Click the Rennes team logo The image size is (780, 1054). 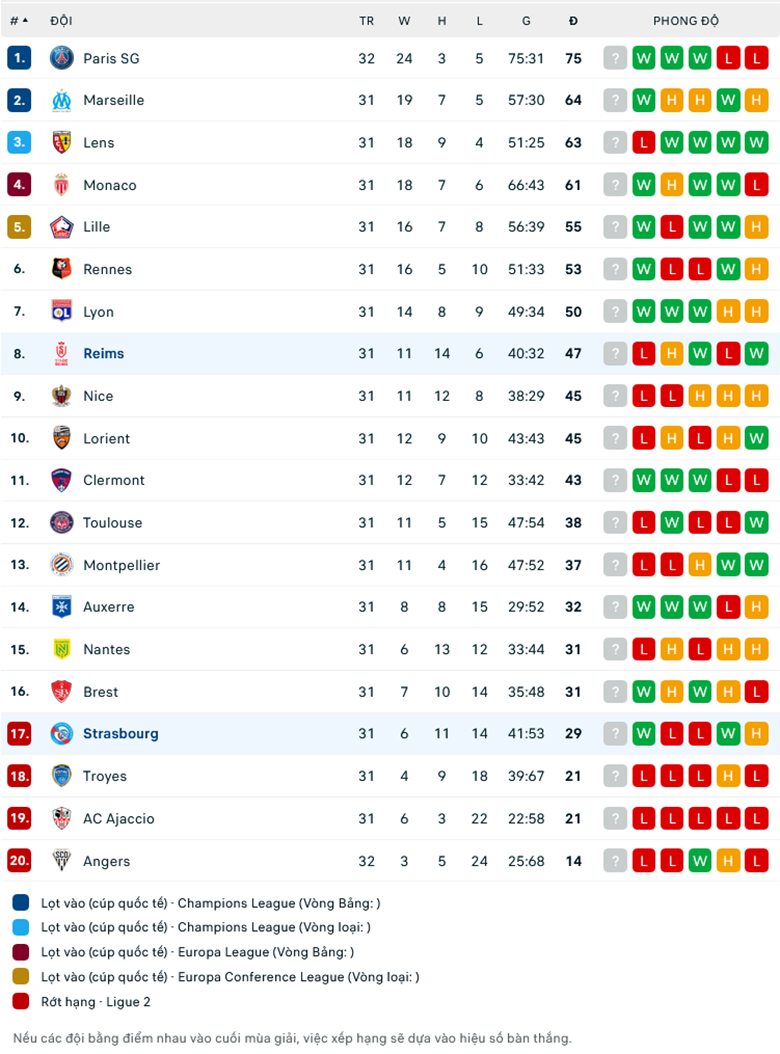pyautogui.click(x=62, y=269)
